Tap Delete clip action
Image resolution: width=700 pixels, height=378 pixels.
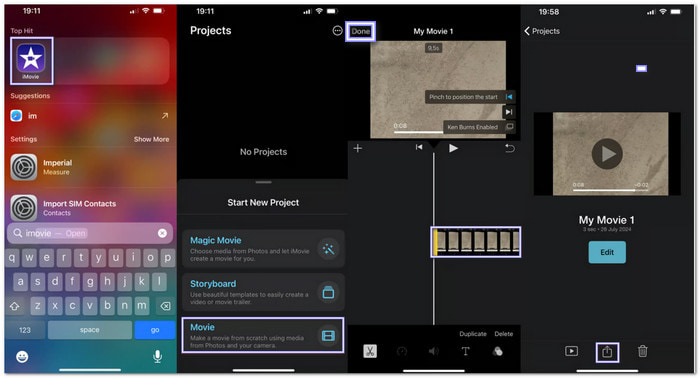(504, 334)
